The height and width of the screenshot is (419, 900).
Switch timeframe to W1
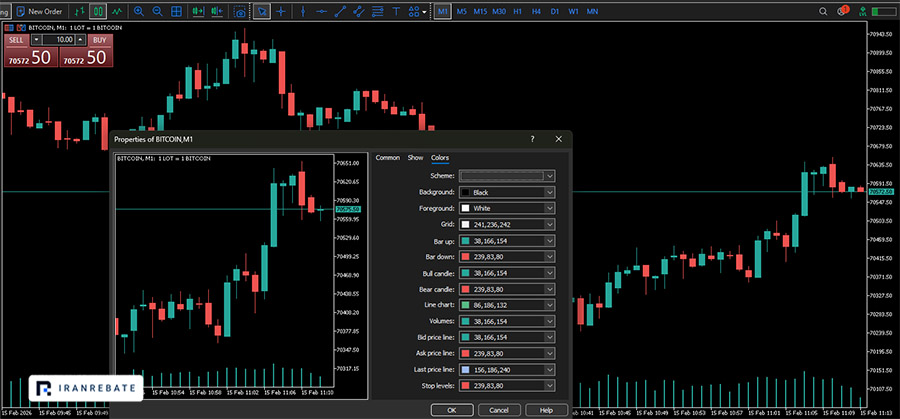(x=573, y=11)
